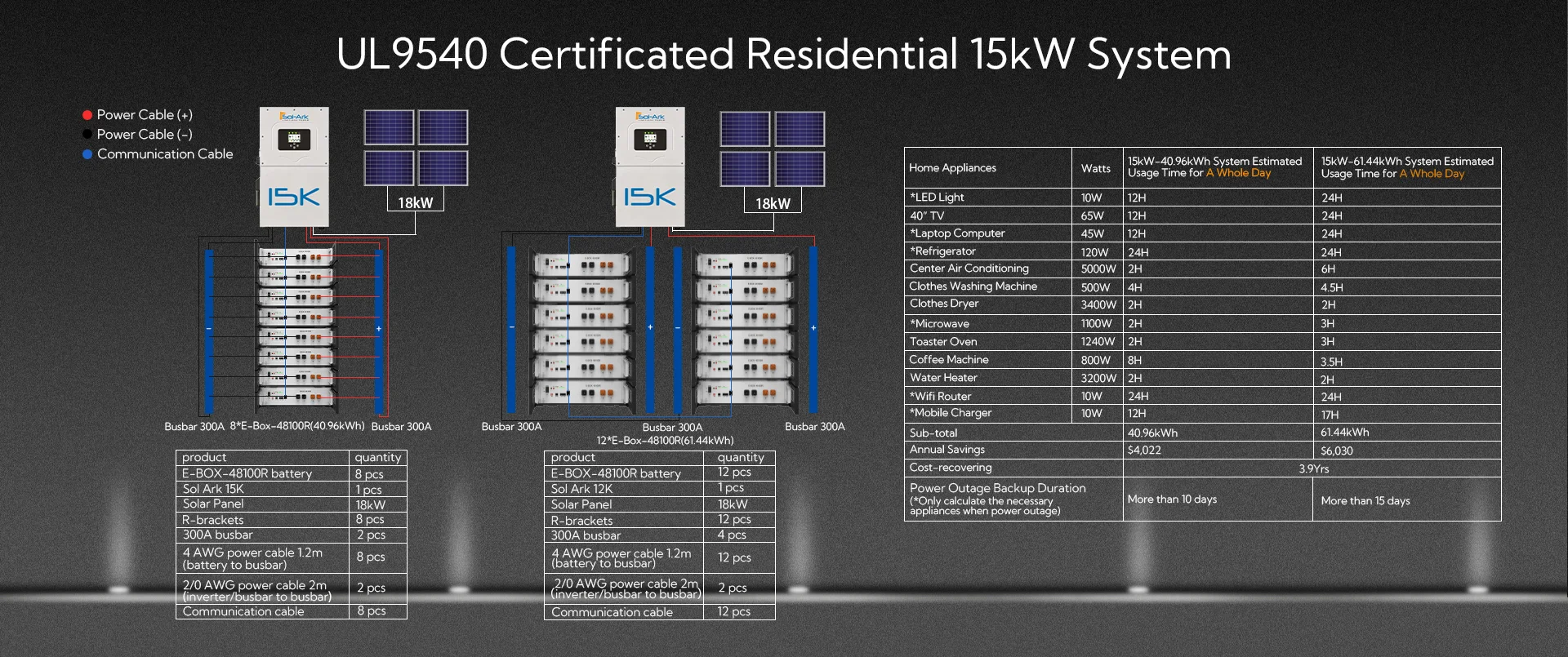Select the '40" TV' appliance row label
1568x657 pixels.
[x=927, y=216]
